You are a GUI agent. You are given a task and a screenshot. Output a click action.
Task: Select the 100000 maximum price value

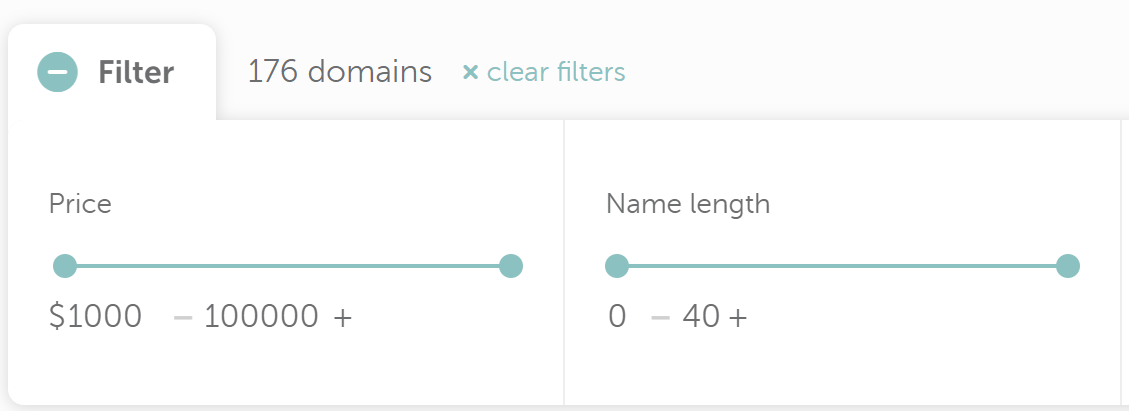[261, 317]
